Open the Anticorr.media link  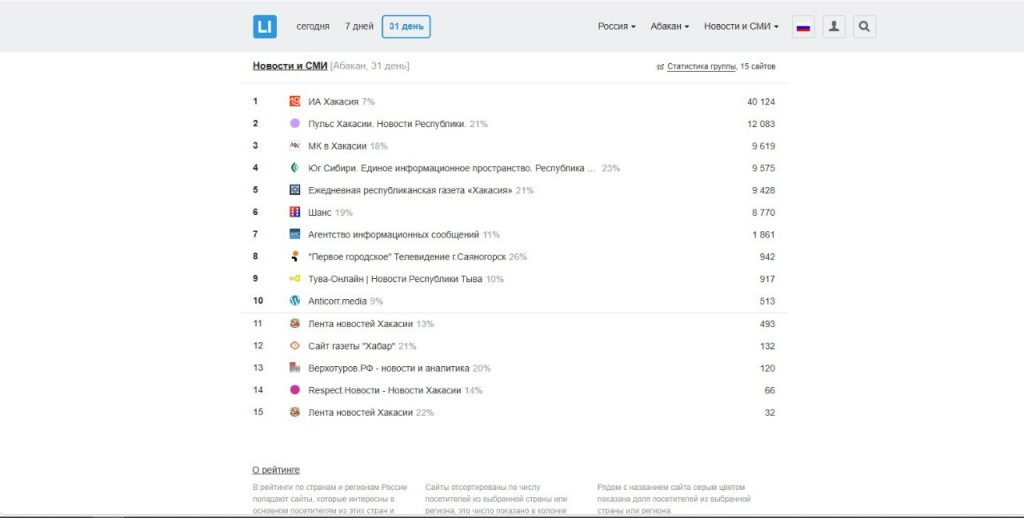click(337, 301)
